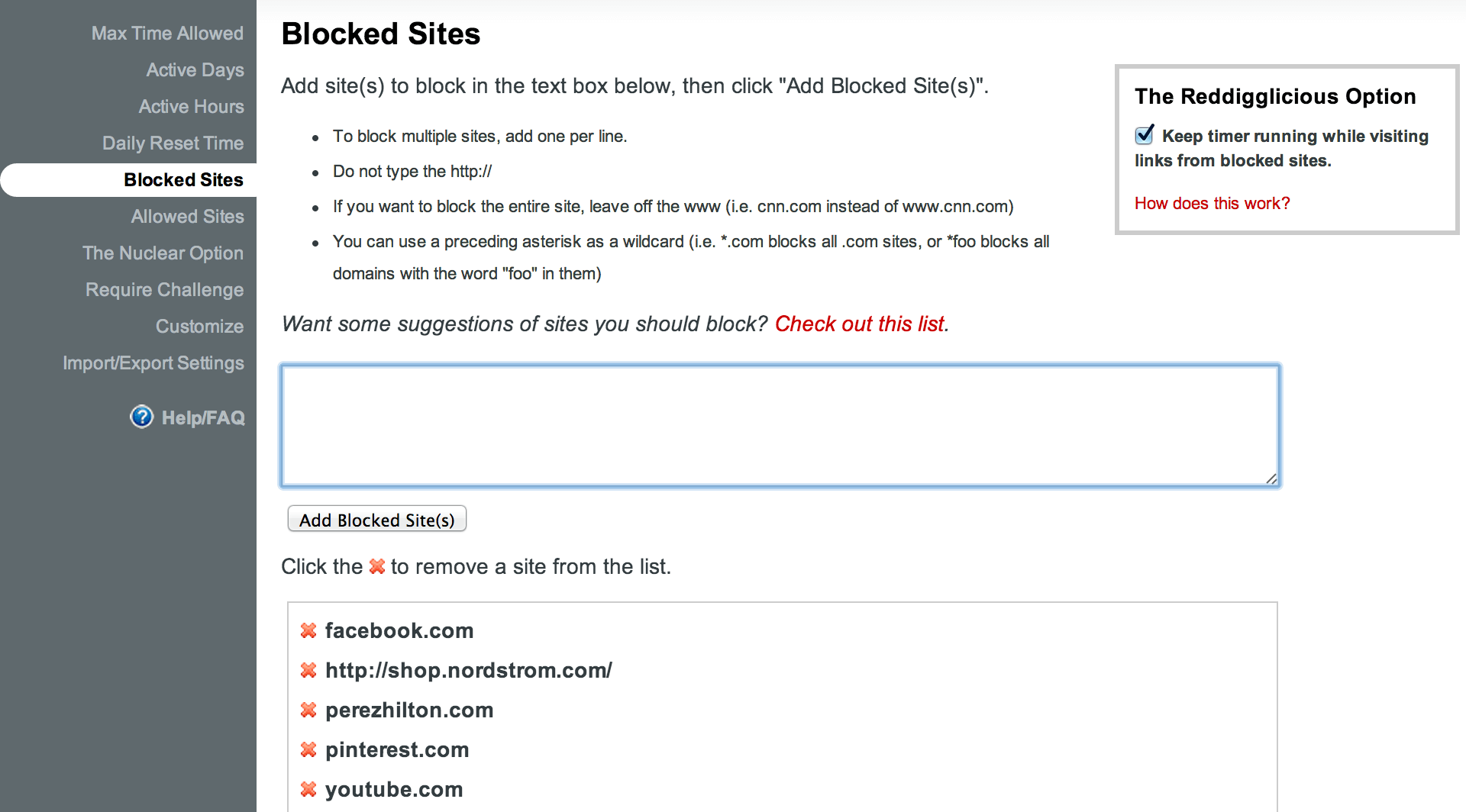Follow the "Check out this list" link
The width and height of the screenshot is (1466, 812).
pos(860,324)
